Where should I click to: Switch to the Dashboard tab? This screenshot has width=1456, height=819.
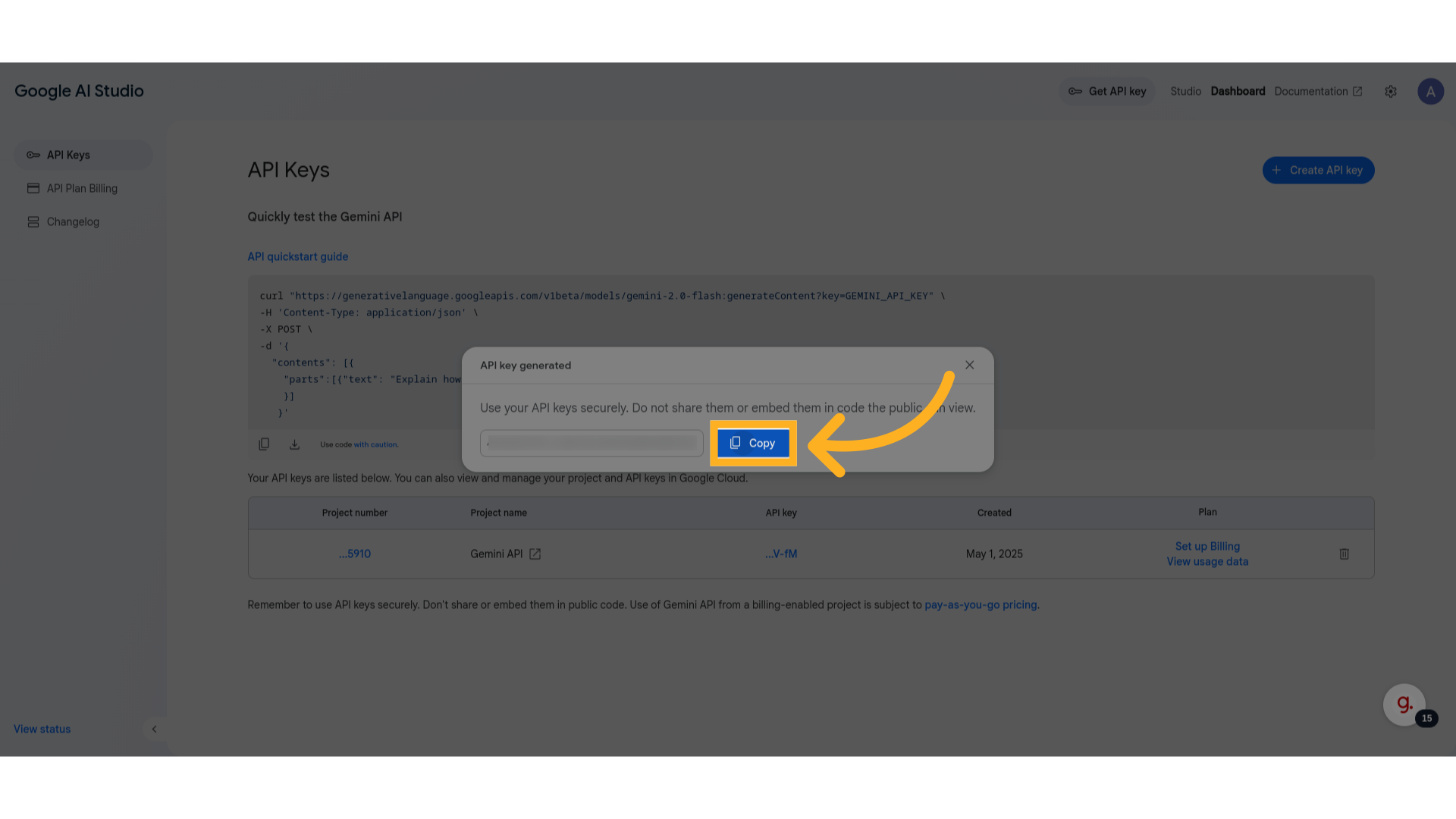[x=1238, y=91]
